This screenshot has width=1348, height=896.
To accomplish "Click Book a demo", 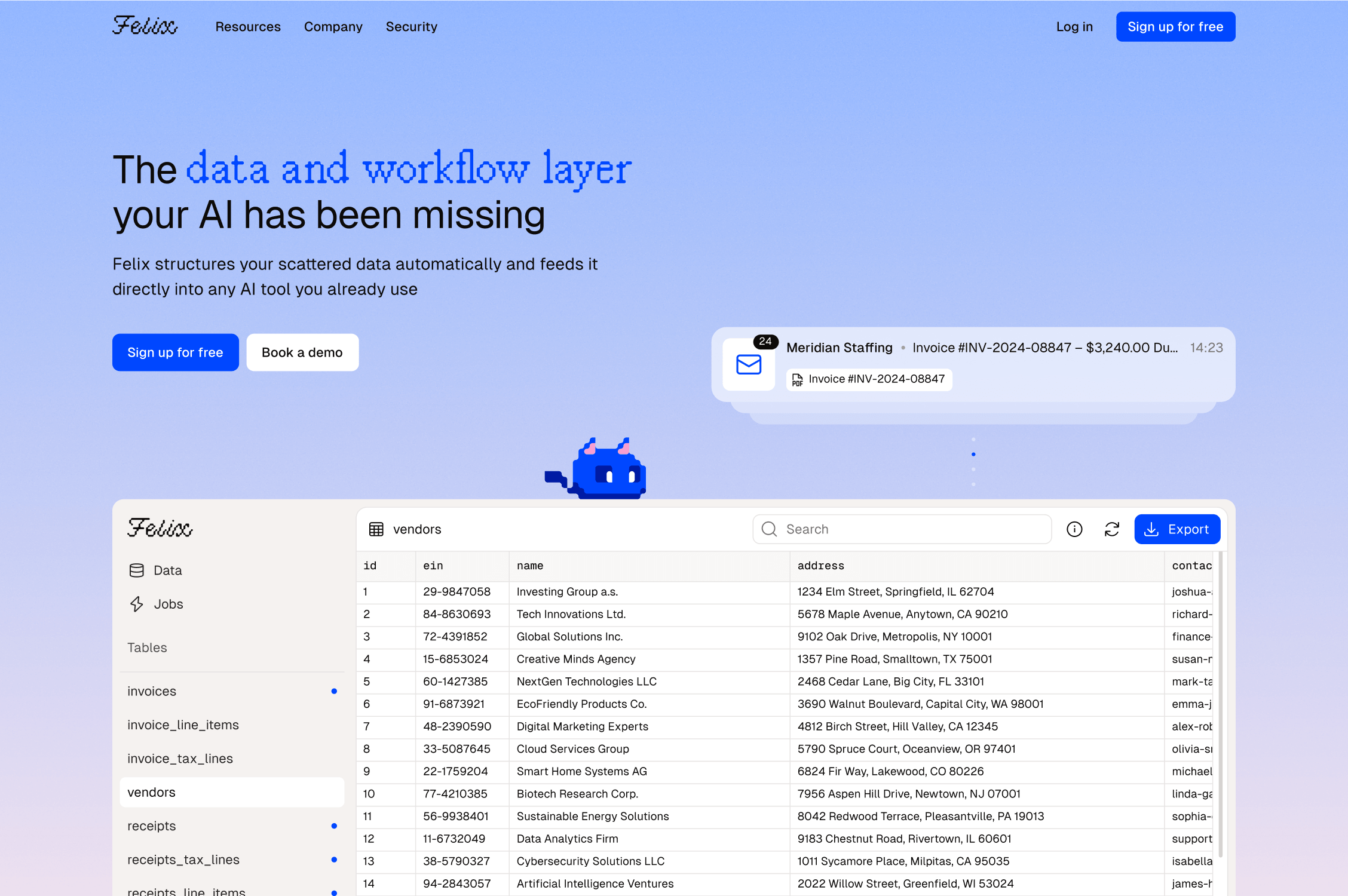I will coord(302,352).
